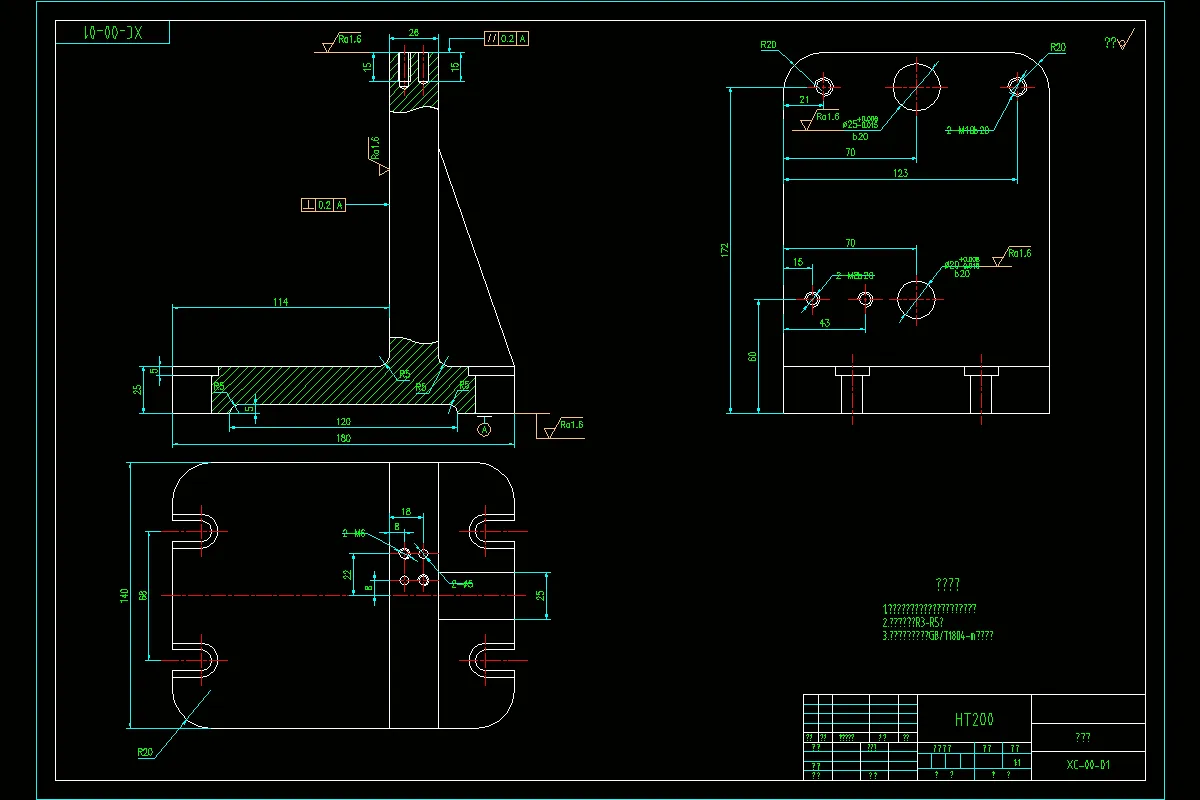Select the 180 overall base length dimension
The width and height of the screenshot is (1200, 800).
[x=343, y=437]
